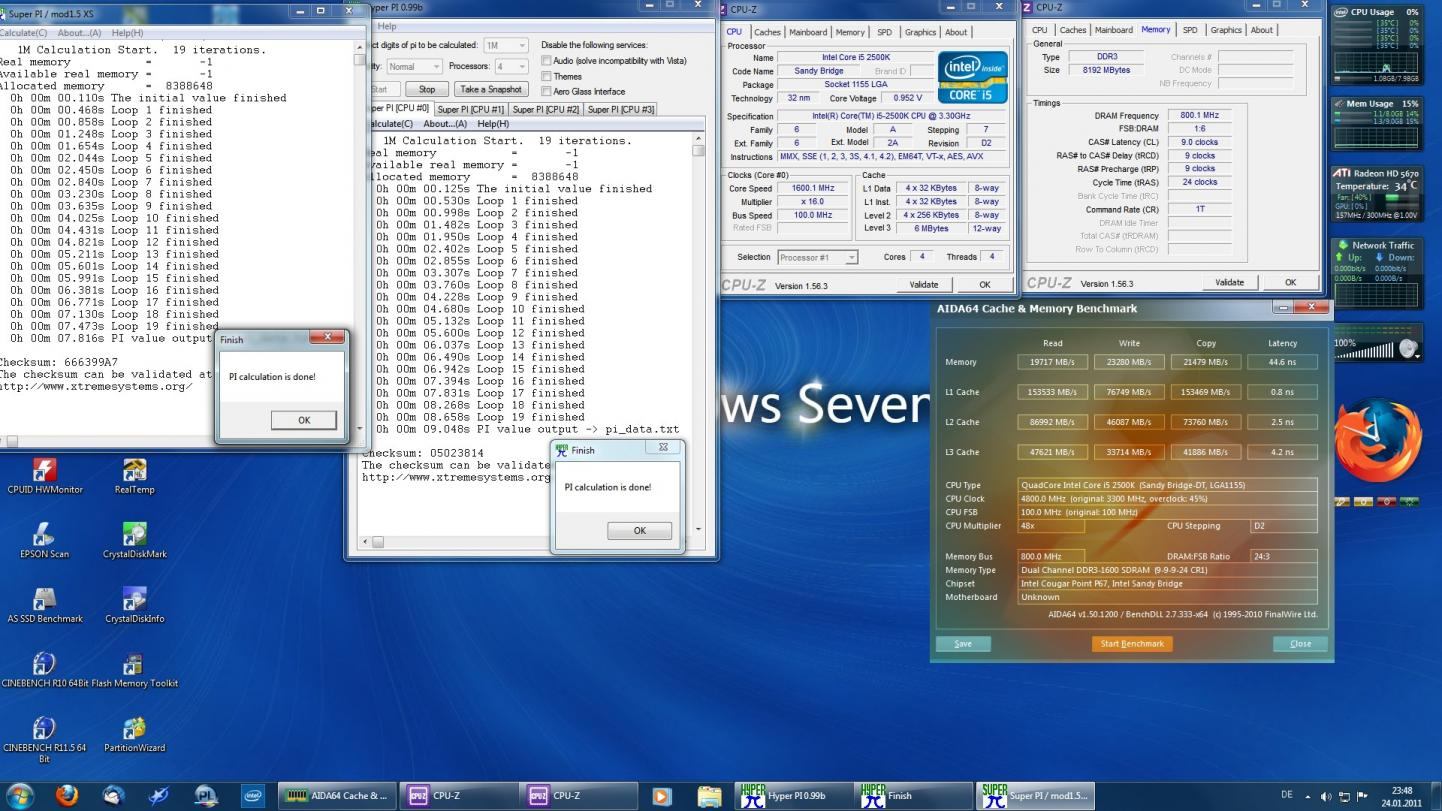Open CPUID HWMonitor desktop icon
The width and height of the screenshot is (1442, 811).
tap(45, 476)
